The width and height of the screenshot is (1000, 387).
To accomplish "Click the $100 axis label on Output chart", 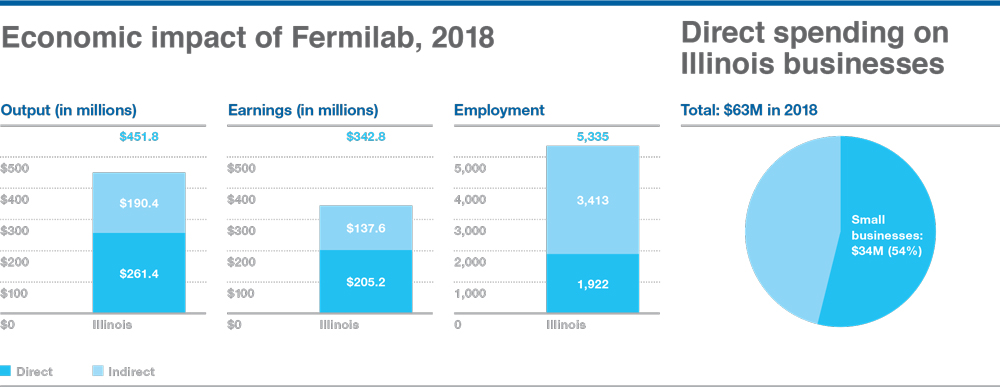I will click(x=15, y=293).
